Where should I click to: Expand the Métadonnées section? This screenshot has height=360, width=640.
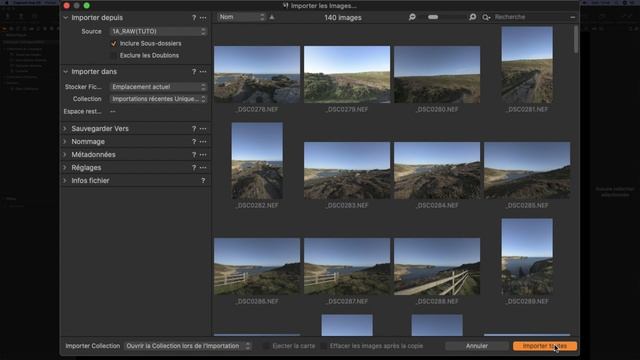click(65, 155)
